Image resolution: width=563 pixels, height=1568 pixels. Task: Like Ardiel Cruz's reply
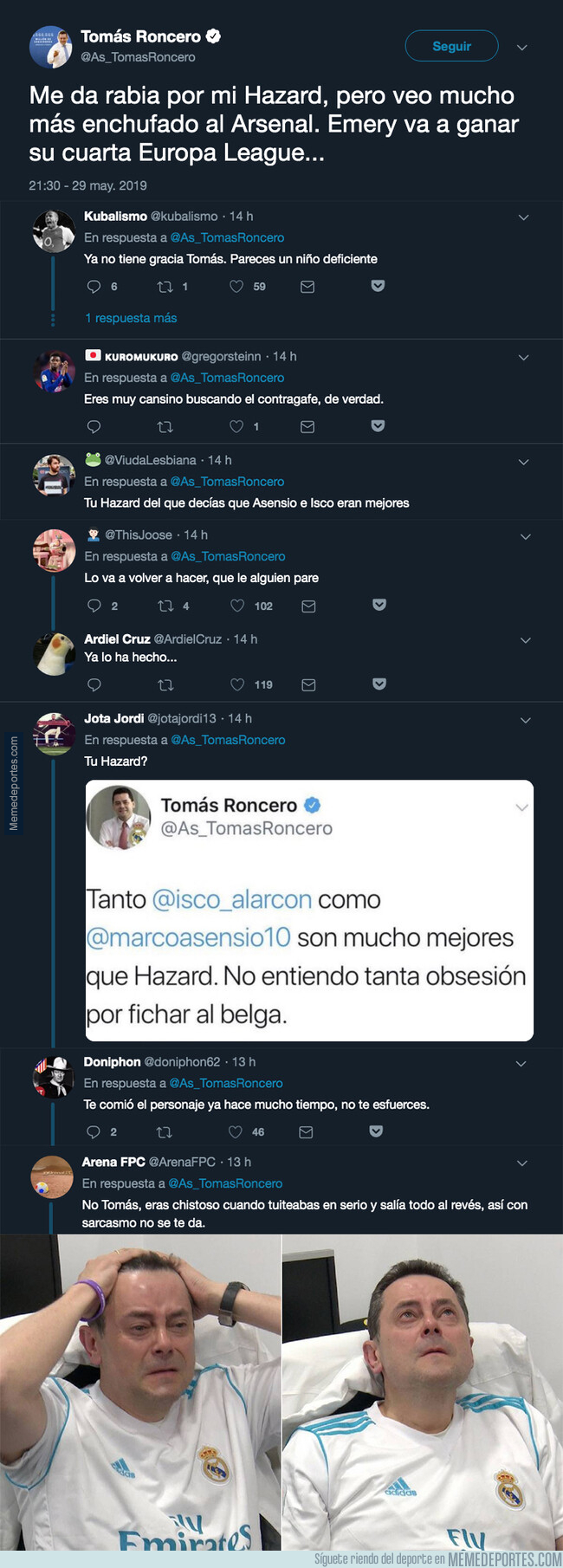[x=236, y=685]
